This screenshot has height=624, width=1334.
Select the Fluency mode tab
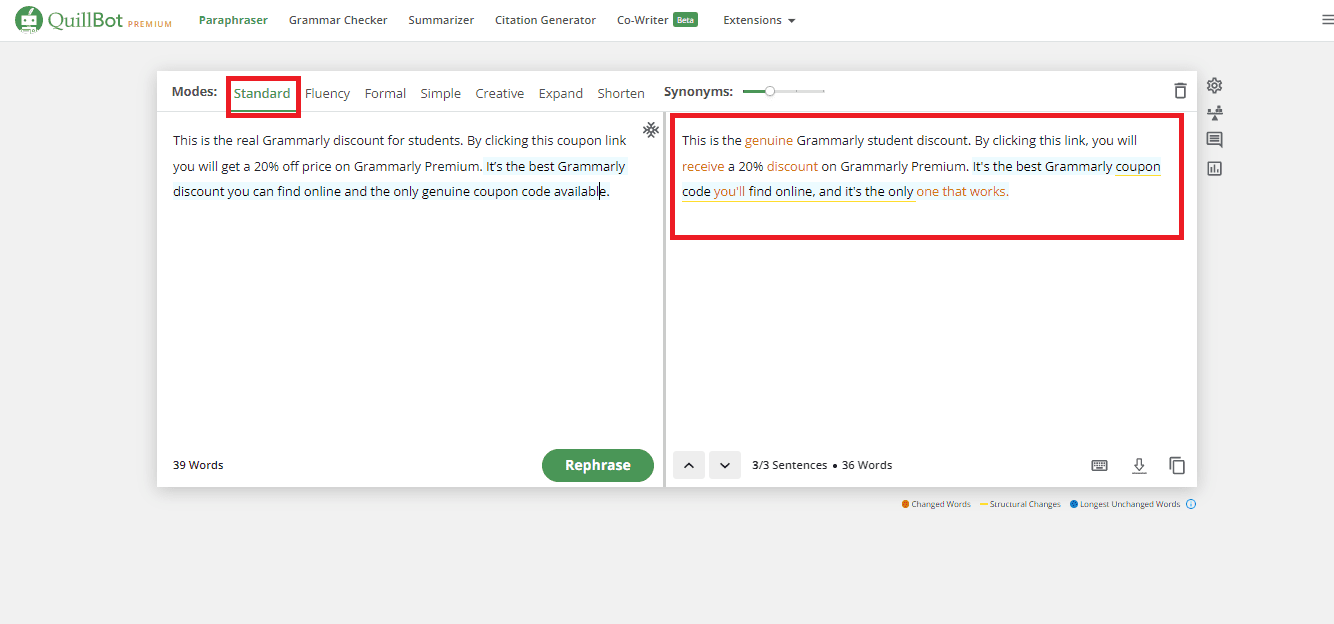coord(328,93)
